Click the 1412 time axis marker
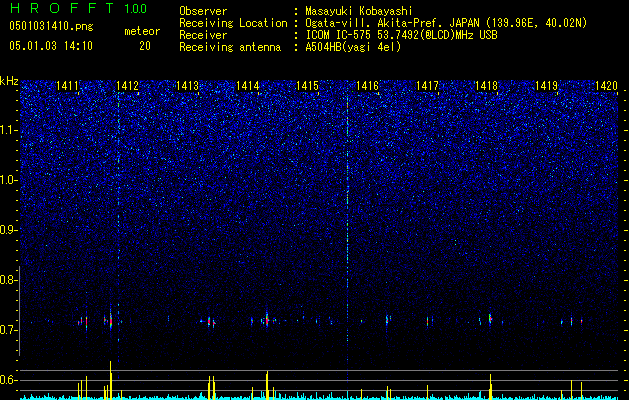The height and width of the screenshot is (400, 629). [x=128, y=85]
